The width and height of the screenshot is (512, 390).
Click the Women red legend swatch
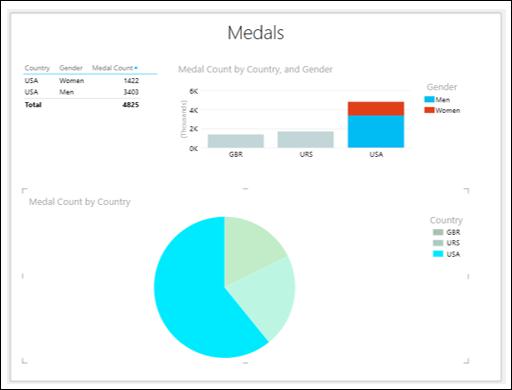click(429, 110)
